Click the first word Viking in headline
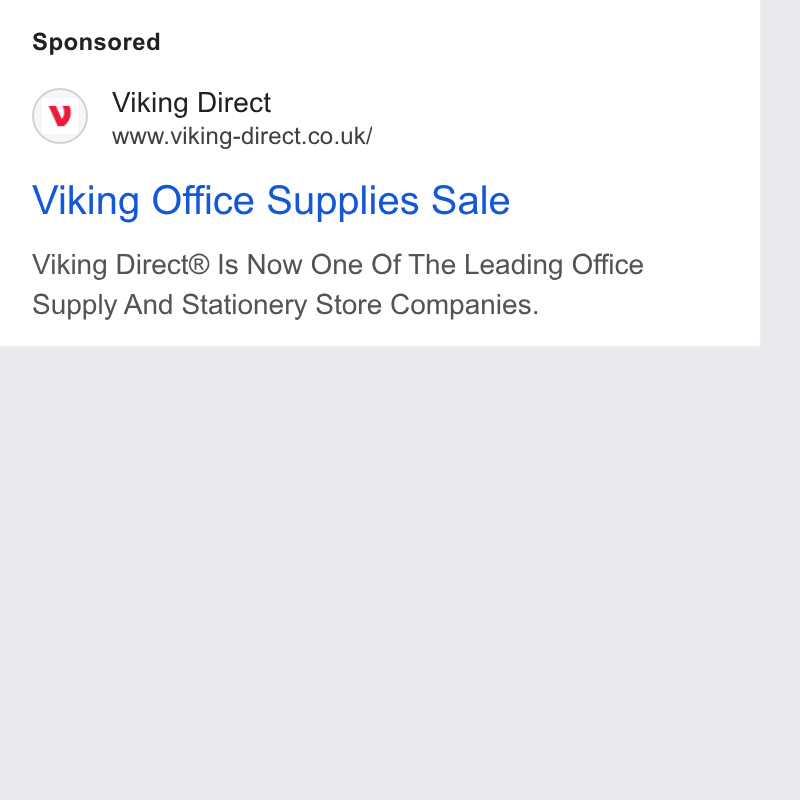 [86, 202]
